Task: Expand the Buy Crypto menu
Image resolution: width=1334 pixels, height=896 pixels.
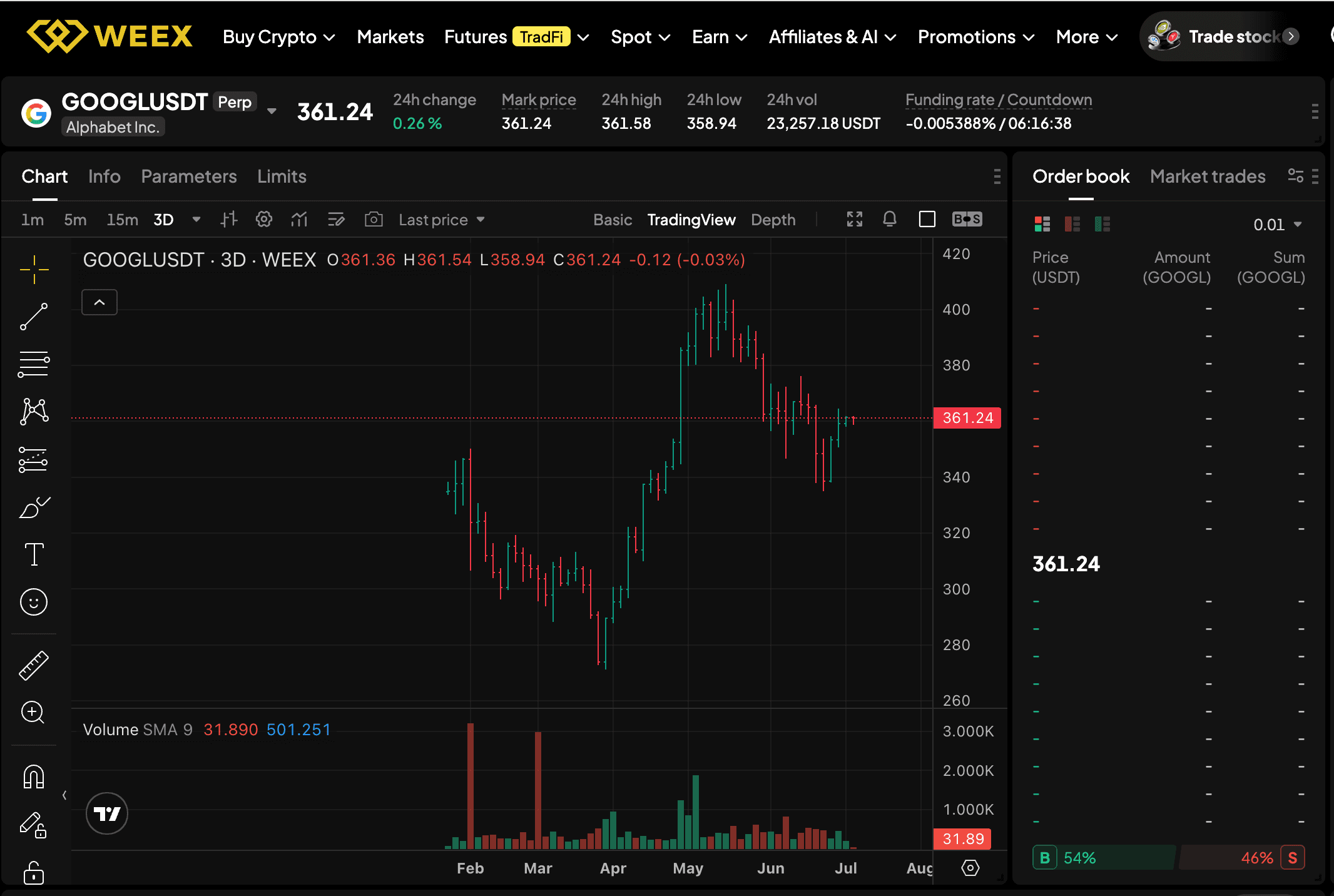Action: pos(279,37)
